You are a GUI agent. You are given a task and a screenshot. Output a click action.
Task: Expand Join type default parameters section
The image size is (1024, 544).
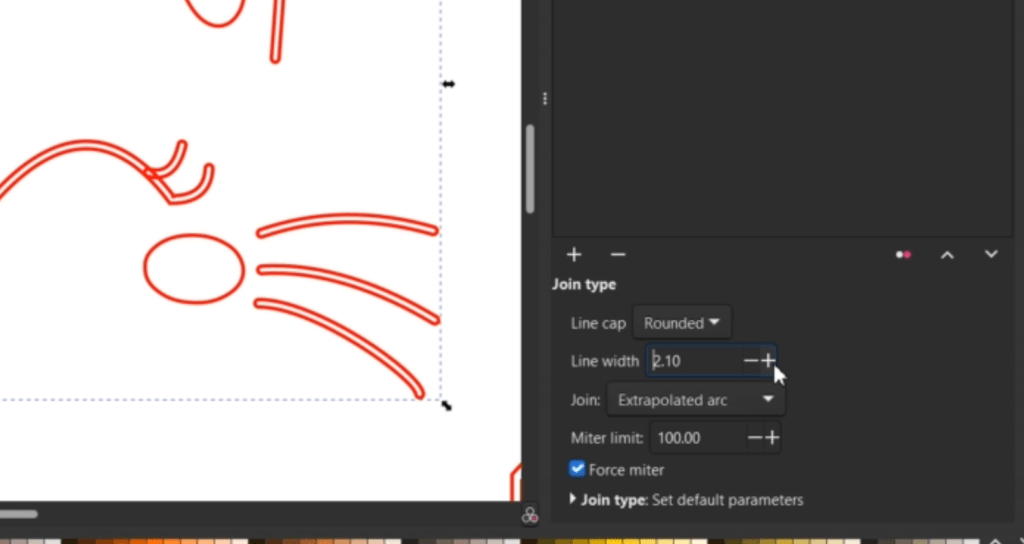573,499
